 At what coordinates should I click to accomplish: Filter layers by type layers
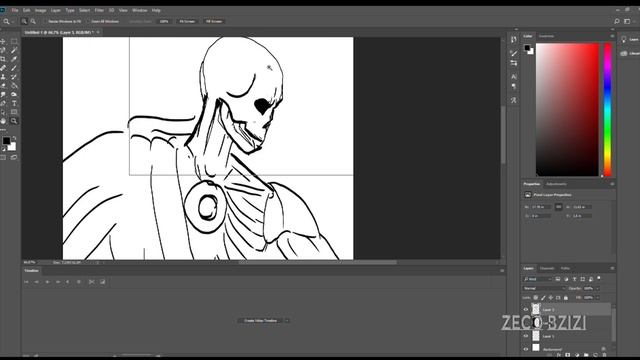(574, 279)
